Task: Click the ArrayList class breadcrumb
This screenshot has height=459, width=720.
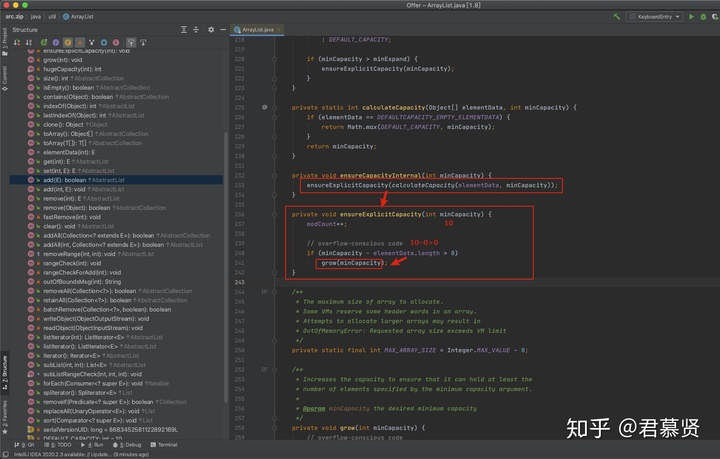Action: point(78,17)
